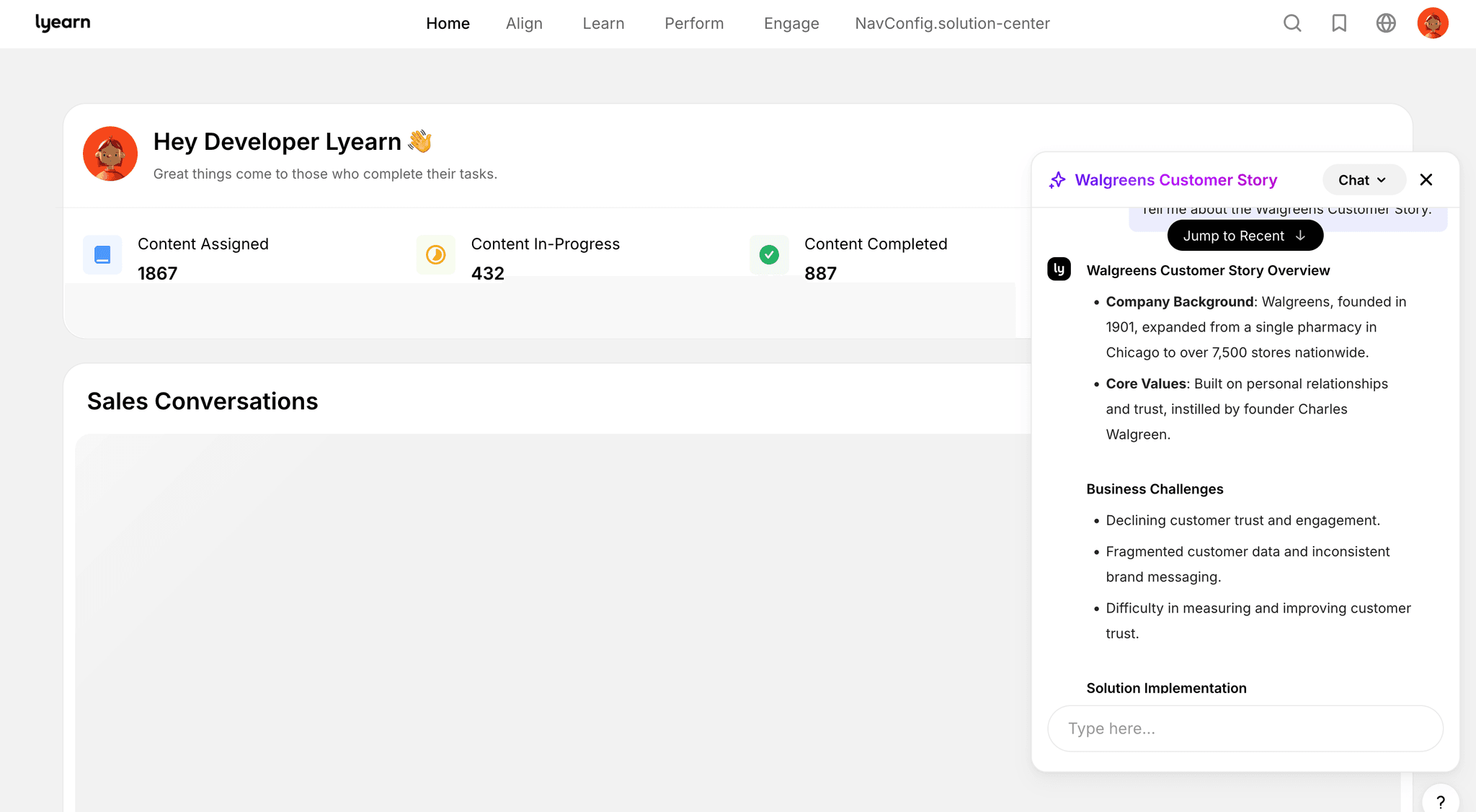
Task: Click the Solution Implementation heading
Action: coord(1166,688)
